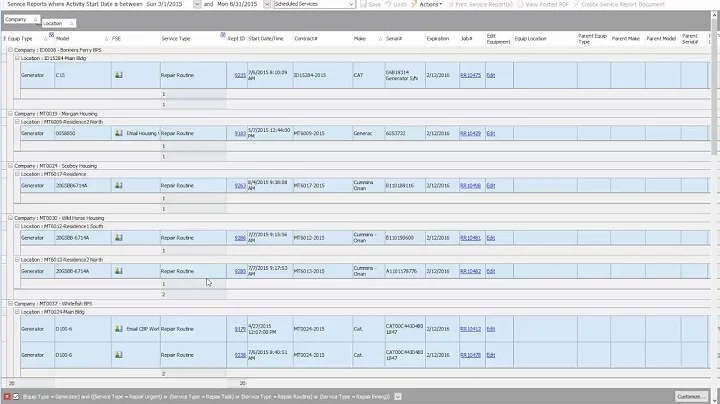This screenshot has height=404, width=720.
Task: Select 'Email CBP Worl' FSE cell text
Action: coord(142,329)
